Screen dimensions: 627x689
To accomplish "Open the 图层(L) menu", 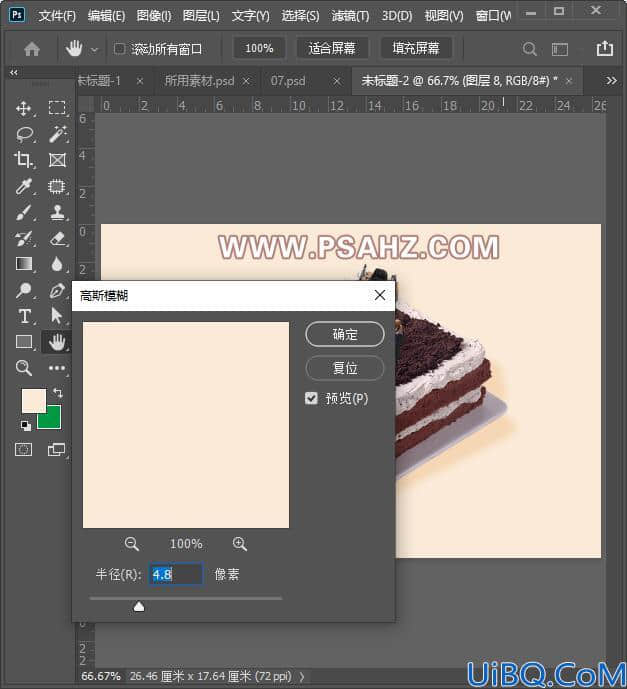I will pos(201,16).
